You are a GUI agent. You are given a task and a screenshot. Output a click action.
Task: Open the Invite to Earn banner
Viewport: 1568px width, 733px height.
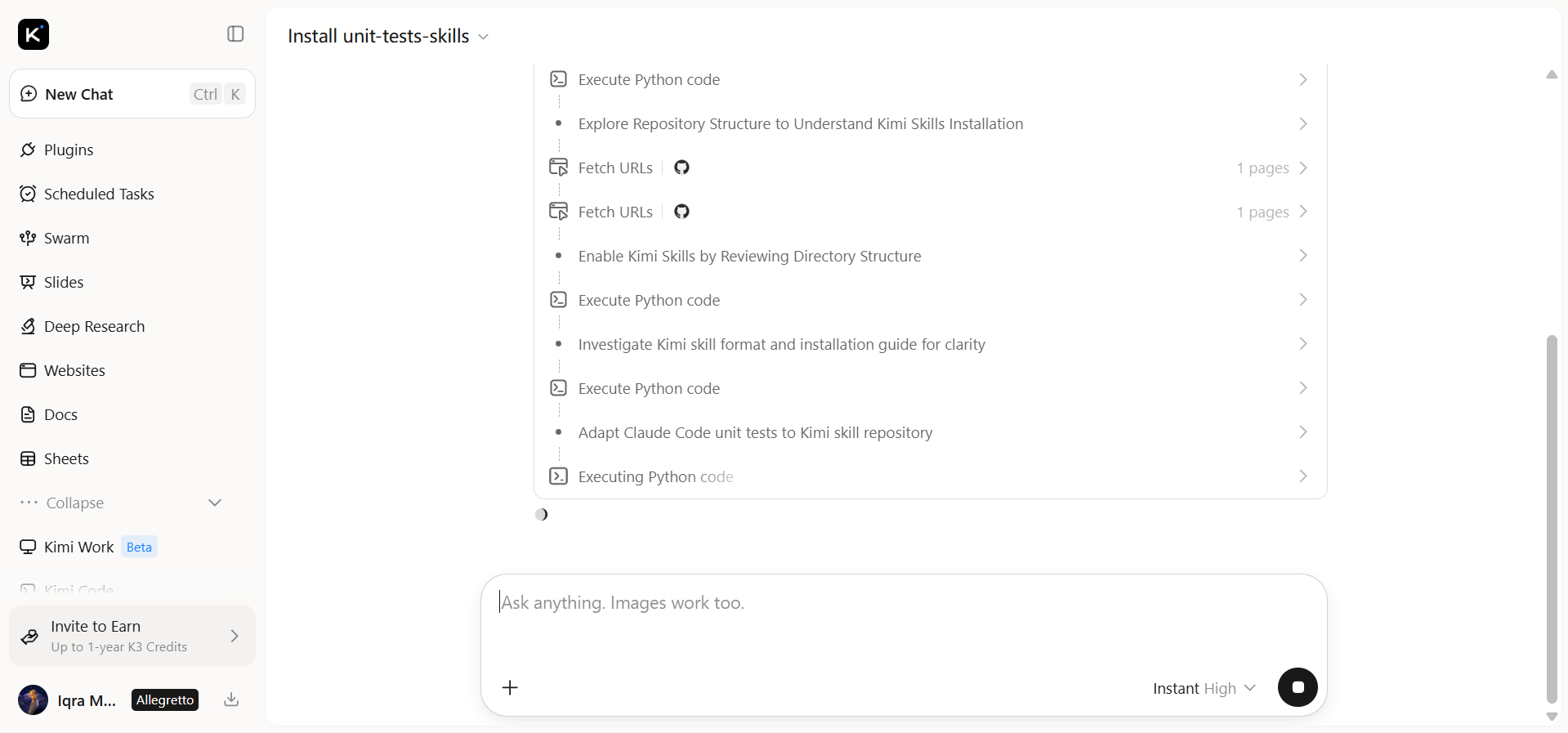pyautogui.click(x=132, y=636)
